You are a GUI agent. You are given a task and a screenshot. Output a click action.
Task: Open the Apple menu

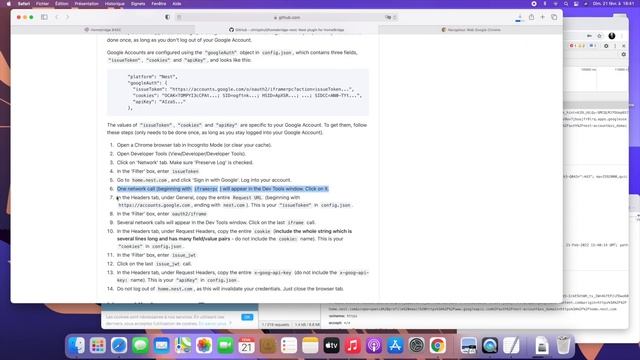(x=9, y=4)
